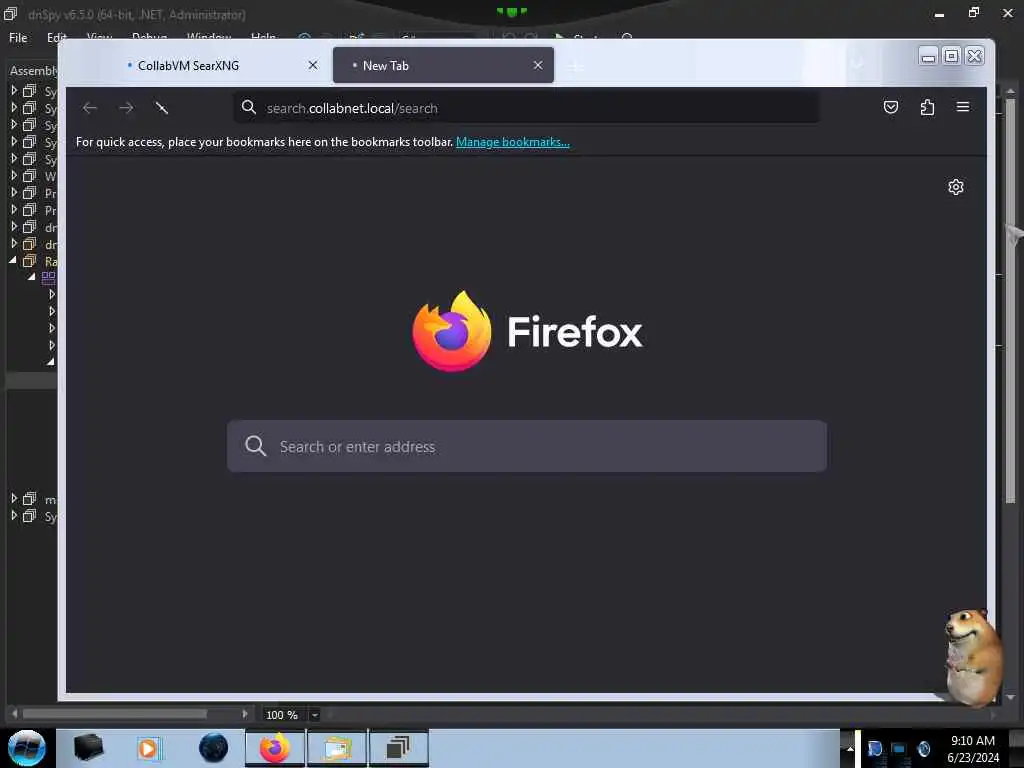Open the dark globe taskbar icon
Viewport: 1024px width, 768px height.
tap(214, 748)
